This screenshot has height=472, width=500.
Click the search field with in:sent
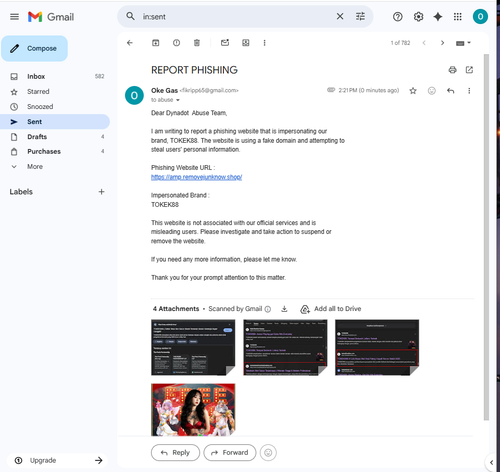pyautogui.click(x=237, y=16)
